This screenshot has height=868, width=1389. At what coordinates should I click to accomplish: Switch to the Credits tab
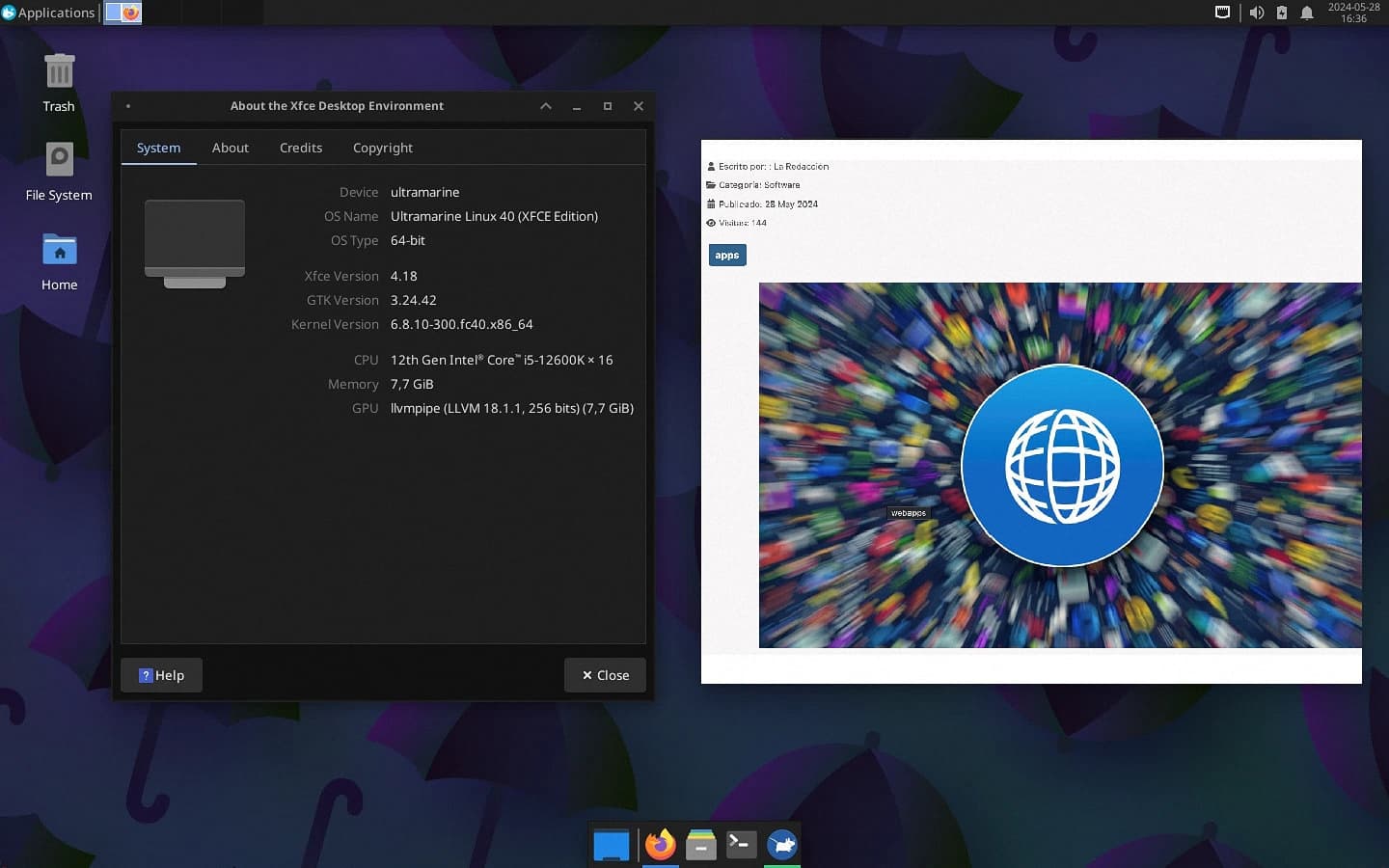click(301, 148)
